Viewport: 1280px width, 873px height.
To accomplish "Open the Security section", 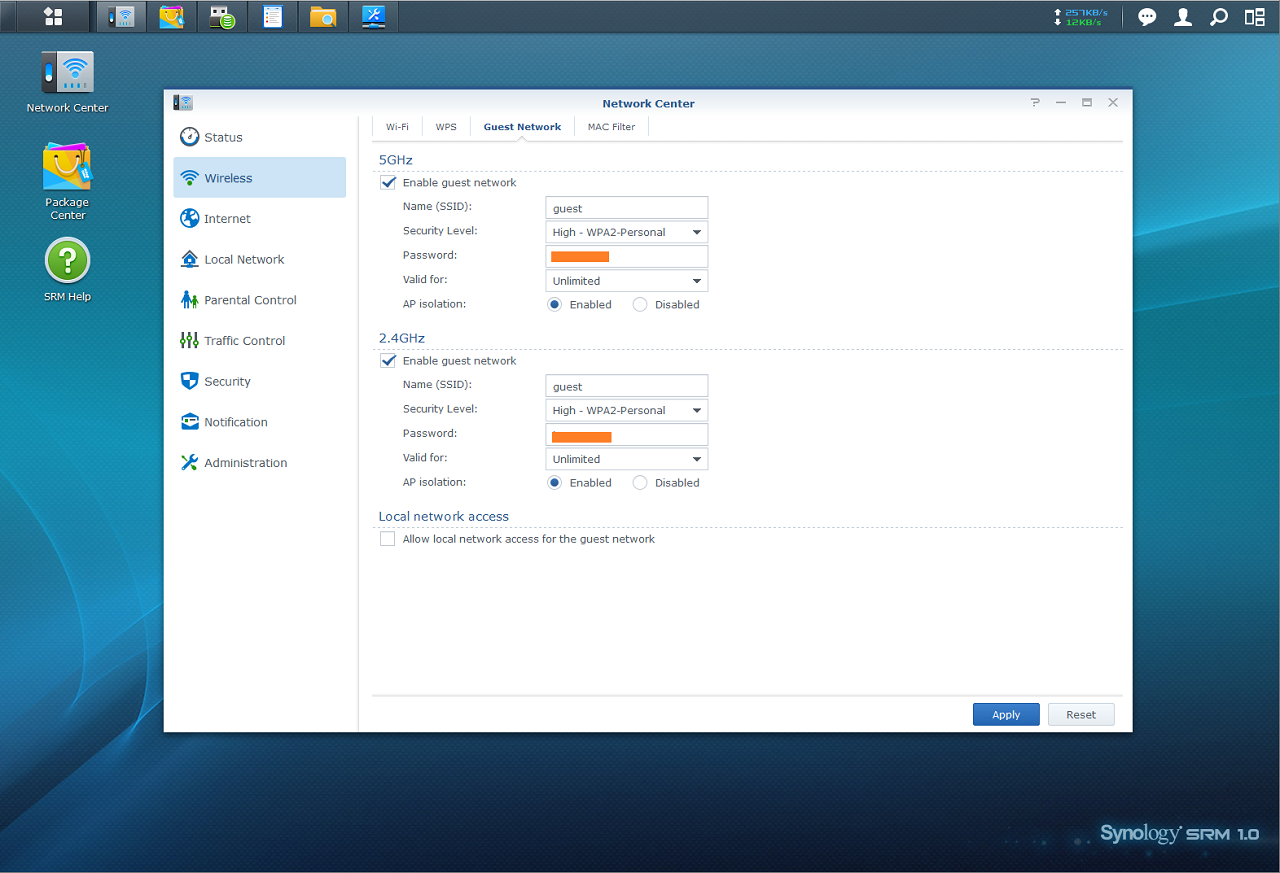I will click(x=260, y=381).
